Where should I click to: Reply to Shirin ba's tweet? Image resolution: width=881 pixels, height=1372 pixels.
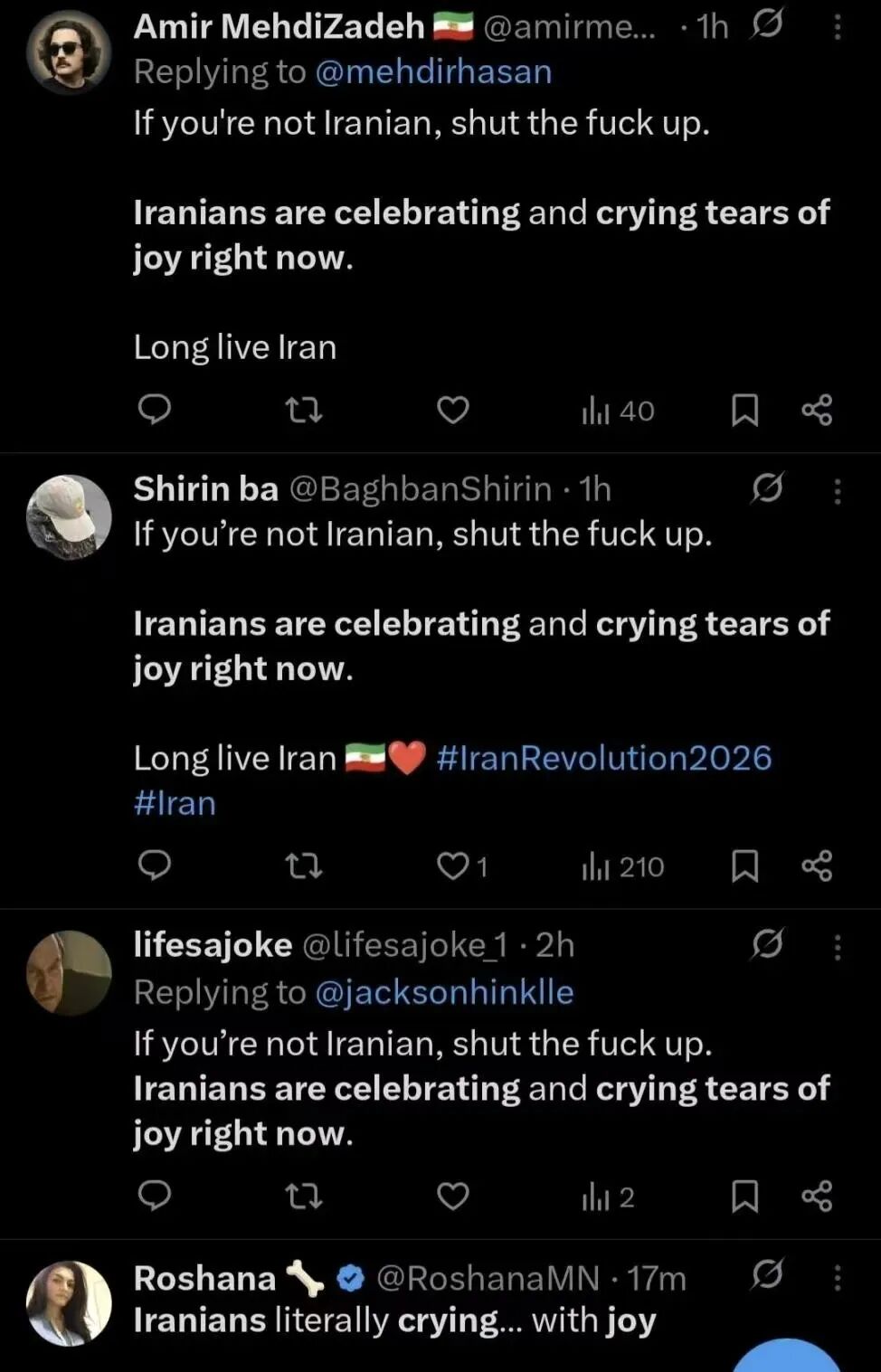[x=155, y=866]
